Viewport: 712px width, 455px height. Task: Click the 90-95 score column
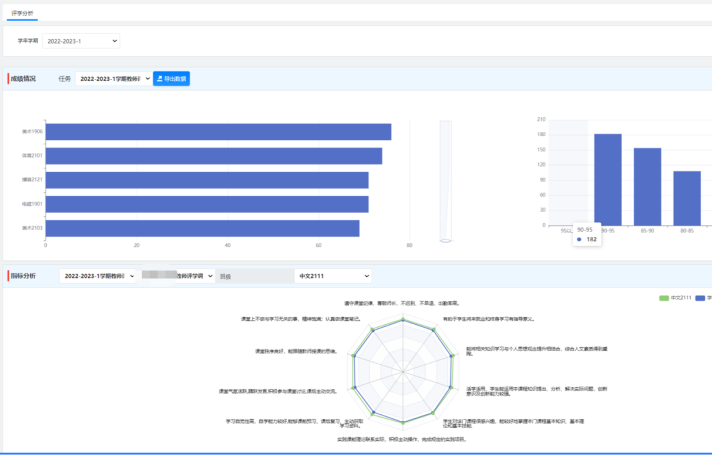tap(608, 180)
